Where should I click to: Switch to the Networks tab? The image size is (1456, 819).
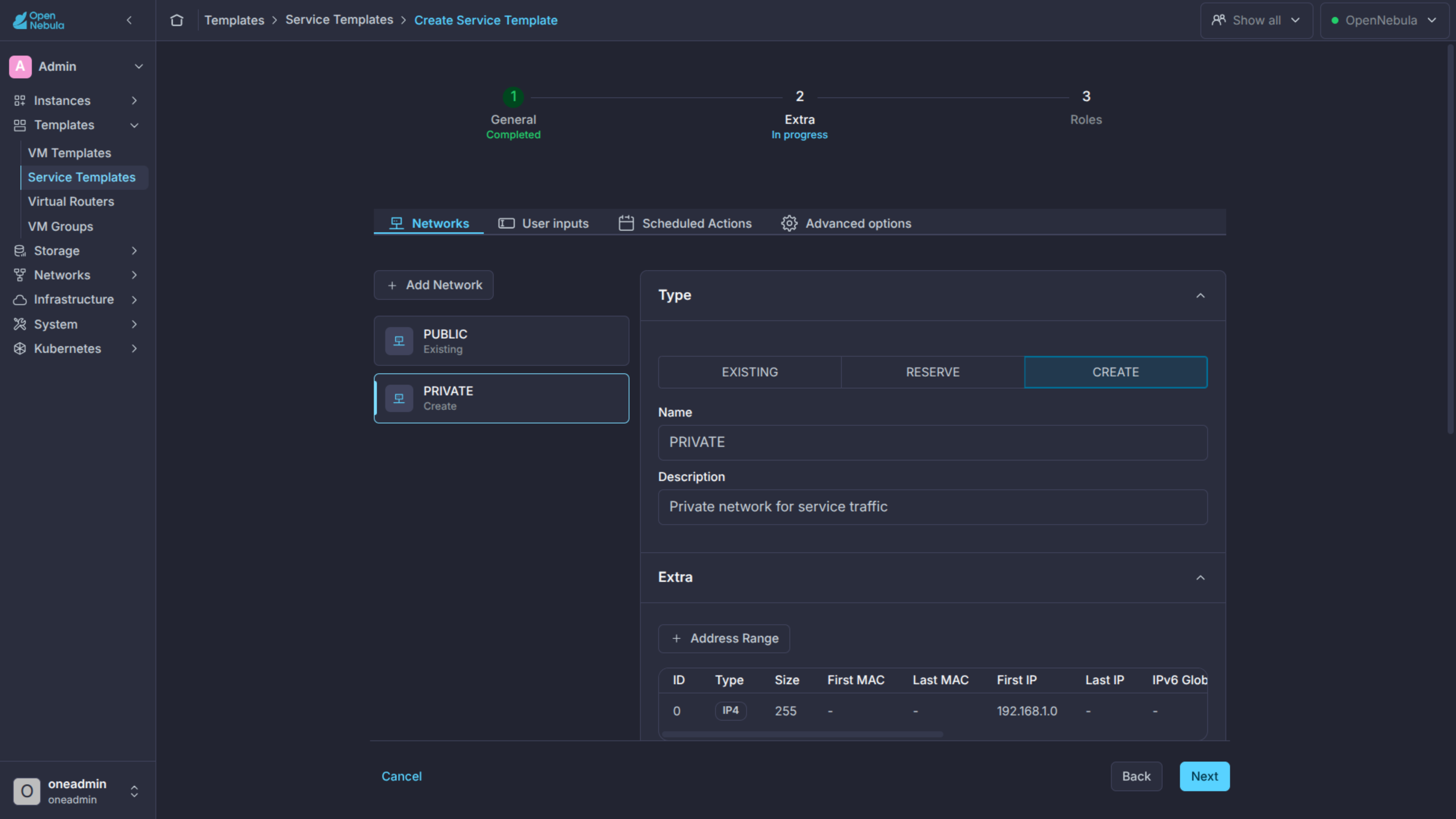click(x=429, y=223)
